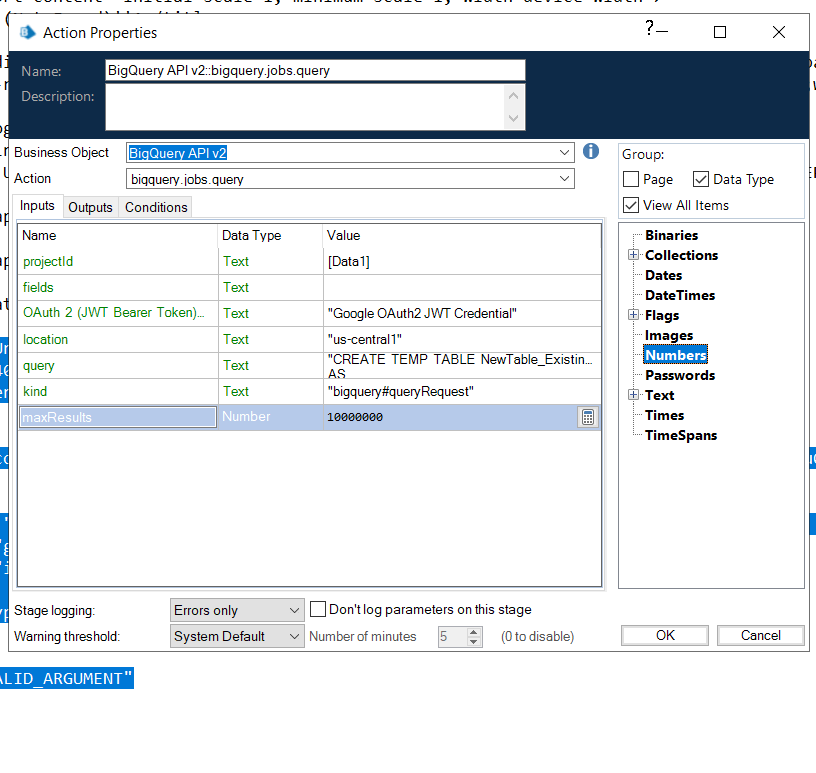Open the Stage logging dropdown
The image size is (816, 773).
(294, 610)
